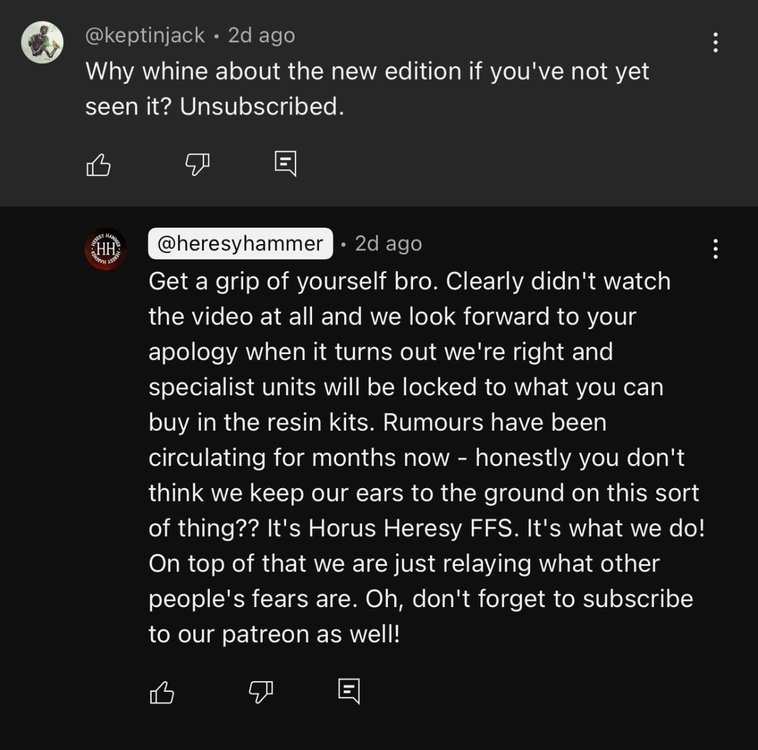Click the 'Rumours have been' line in reply
Screen dimensions: 758x750
click(x=495, y=422)
